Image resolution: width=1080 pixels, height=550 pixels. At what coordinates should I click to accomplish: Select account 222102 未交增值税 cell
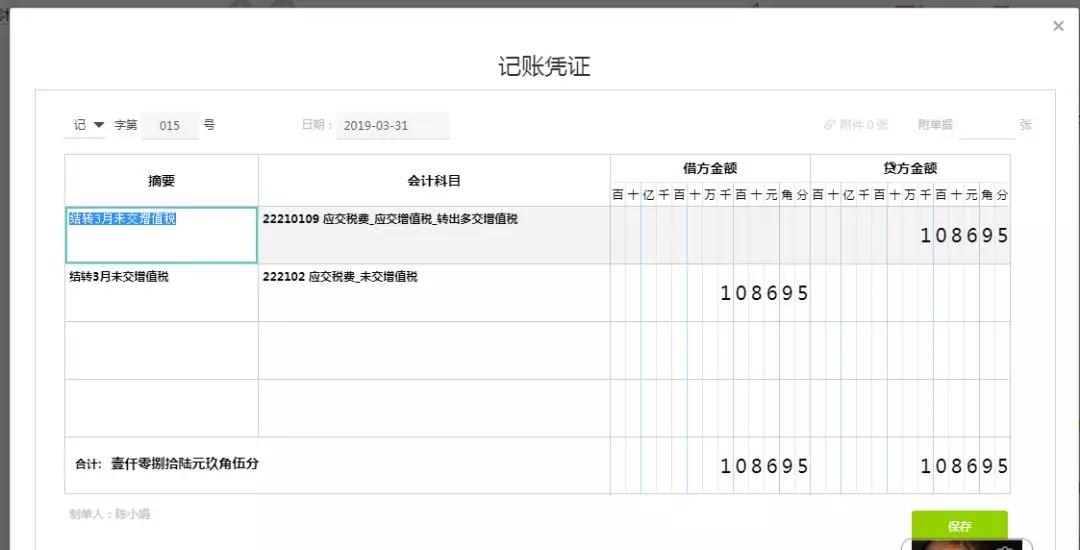(x=434, y=293)
